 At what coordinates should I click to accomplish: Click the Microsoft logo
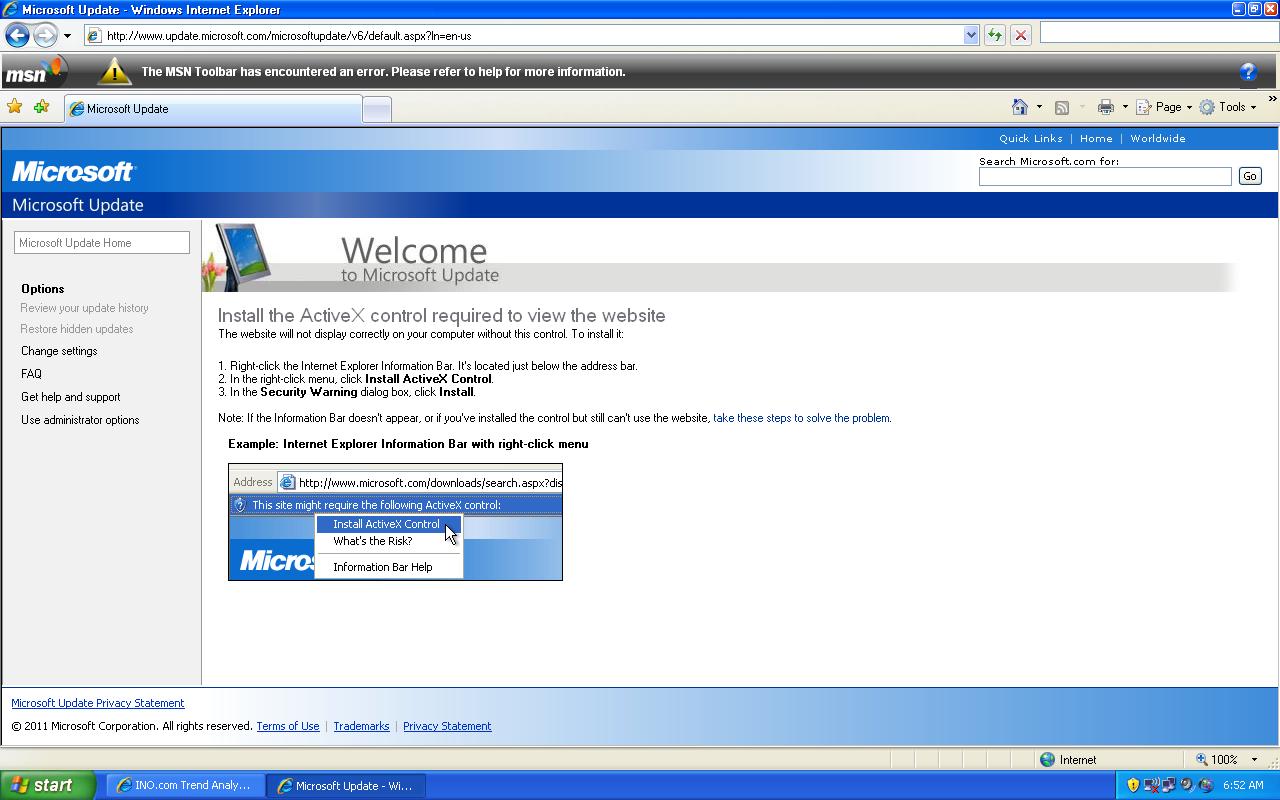click(73, 172)
